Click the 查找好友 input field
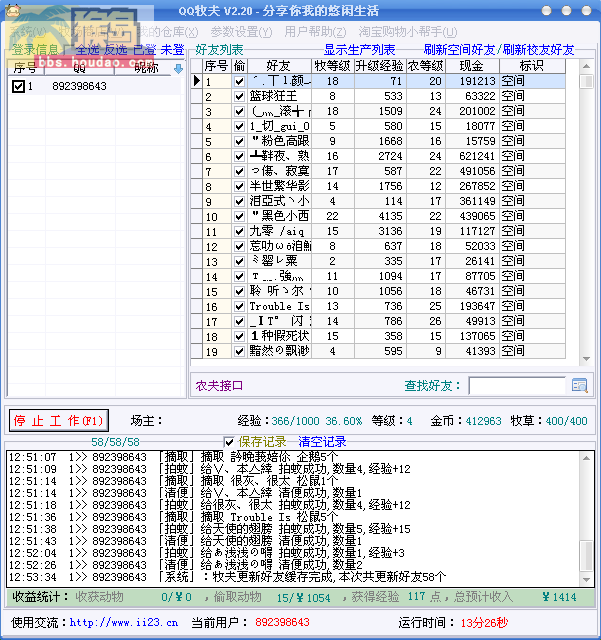601x640 pixels. click(517, 385)
